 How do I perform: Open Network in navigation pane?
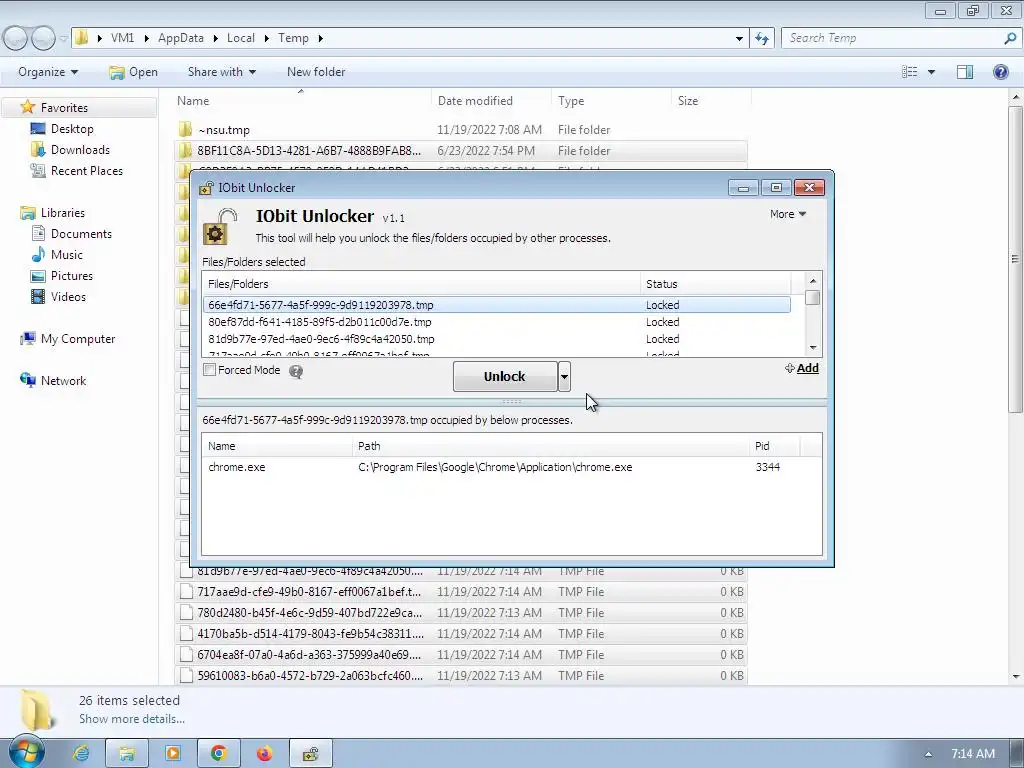point(53,380)
